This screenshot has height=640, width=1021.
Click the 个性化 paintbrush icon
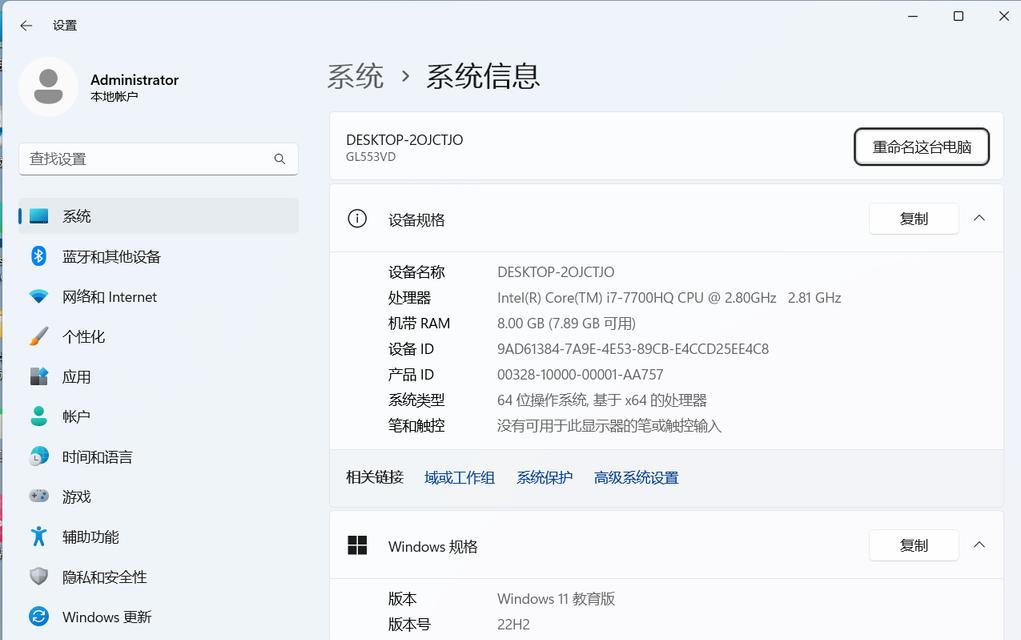[x=39, y=336]
